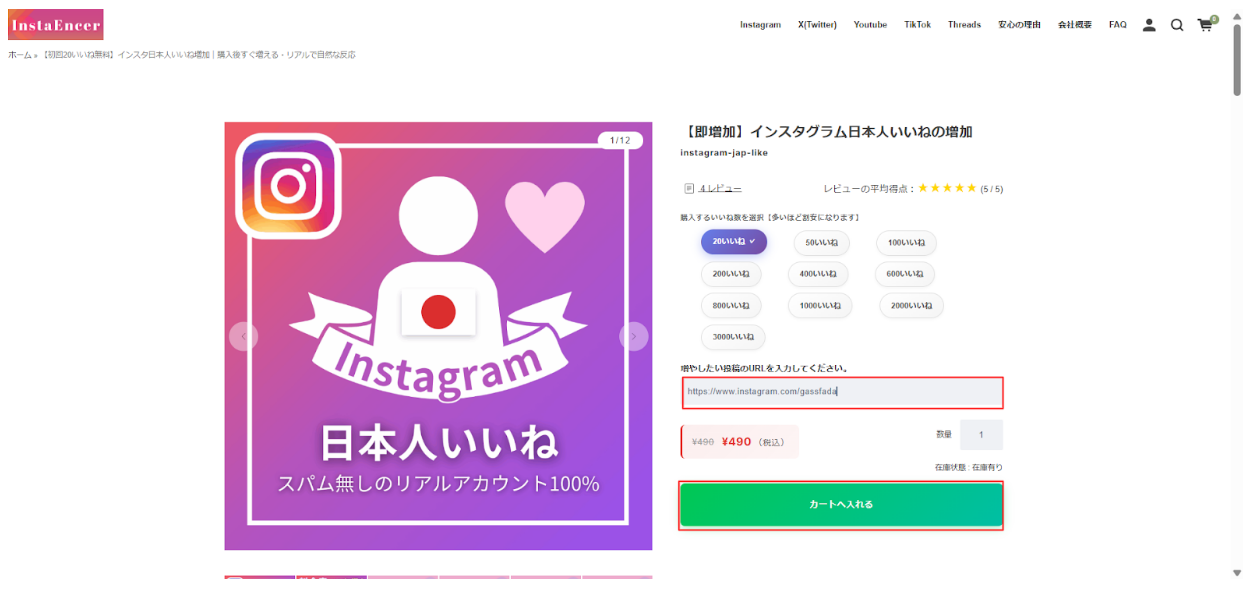Image resolution: width=1251 pixels, height=597 pixels.
Task: Navigate to 会社概要 in the header
Action: [1075, 25]
